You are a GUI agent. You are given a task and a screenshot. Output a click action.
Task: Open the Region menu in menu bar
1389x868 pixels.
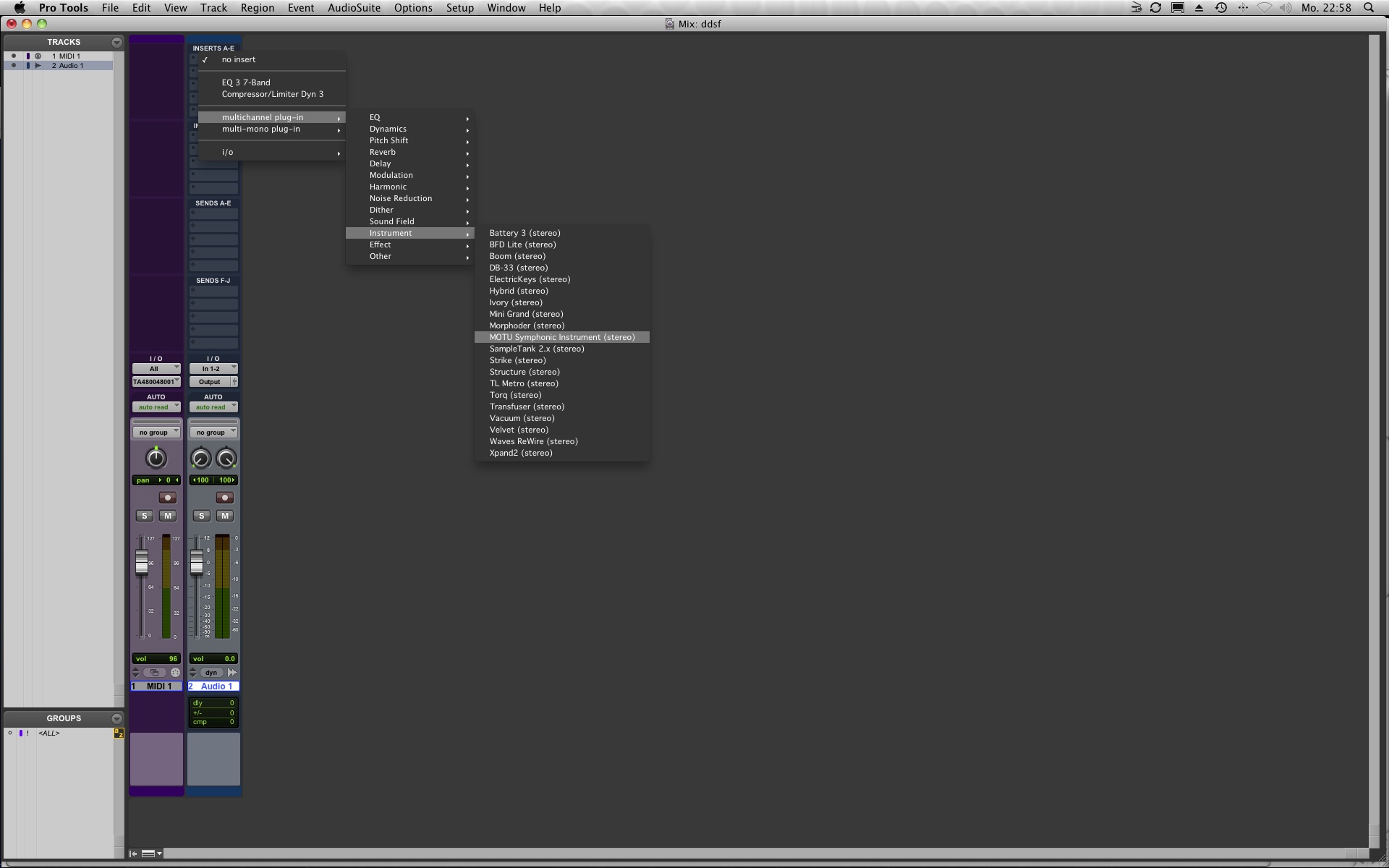pyautogui.click(x=257, y=8)
